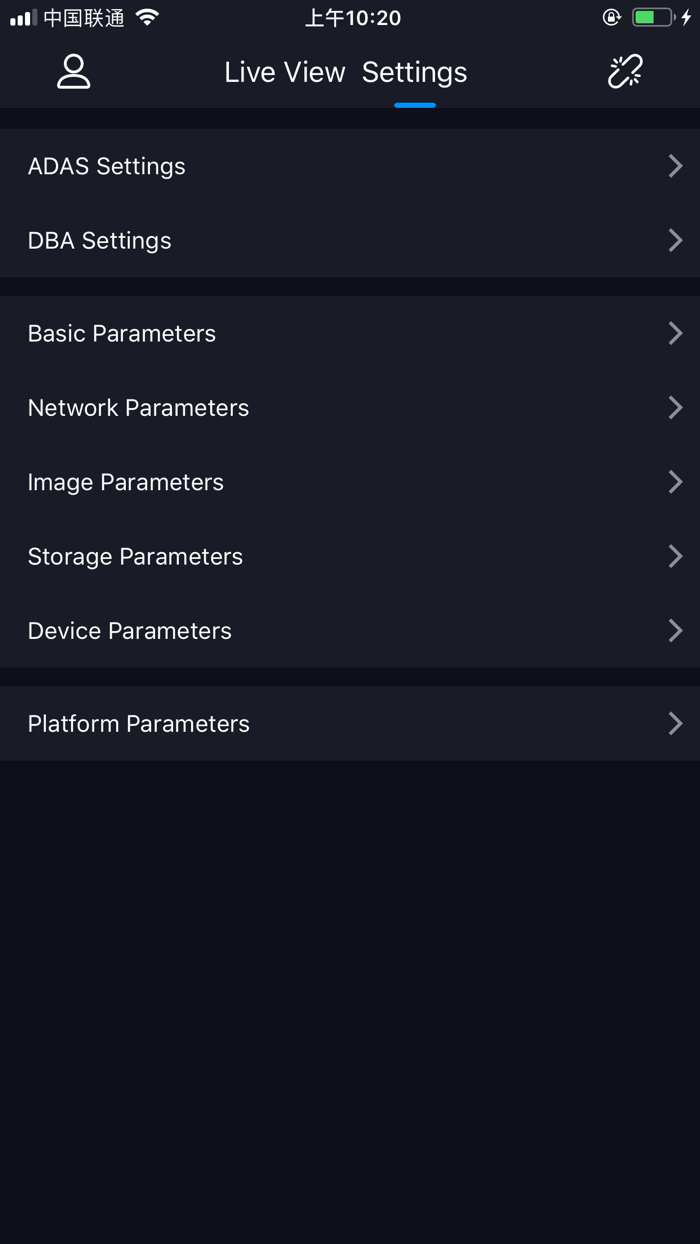Tap the broken link connection icon
Viewport: 700px width, 1244px height.
tap(625, 72)
